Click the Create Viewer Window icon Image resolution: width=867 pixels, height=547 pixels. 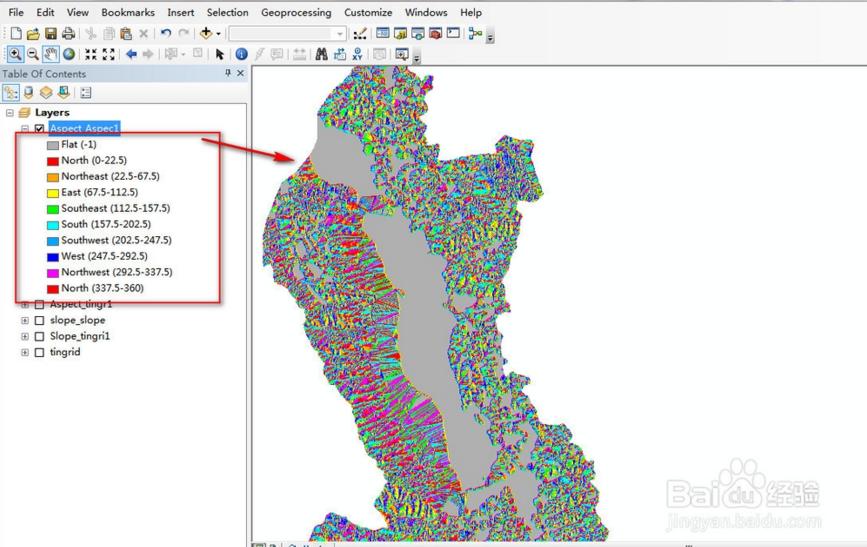pyautogui.click(x=402, y=54)
